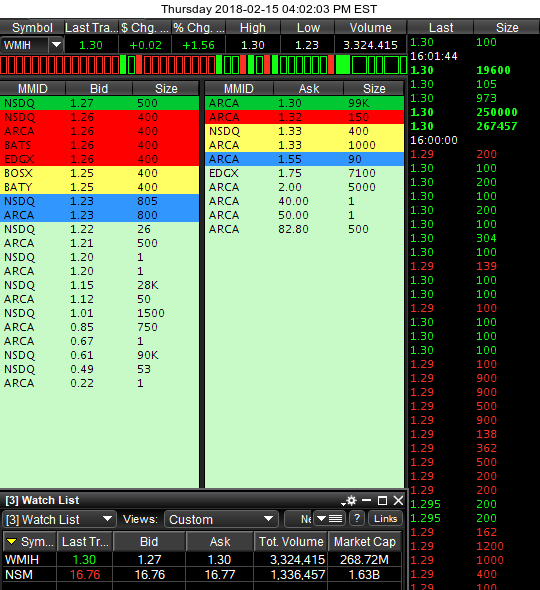Image resolution: width=540 pixels, height=590 pixels.
Task: Click the Ask column header in Level II
Action: pos(309,88)
